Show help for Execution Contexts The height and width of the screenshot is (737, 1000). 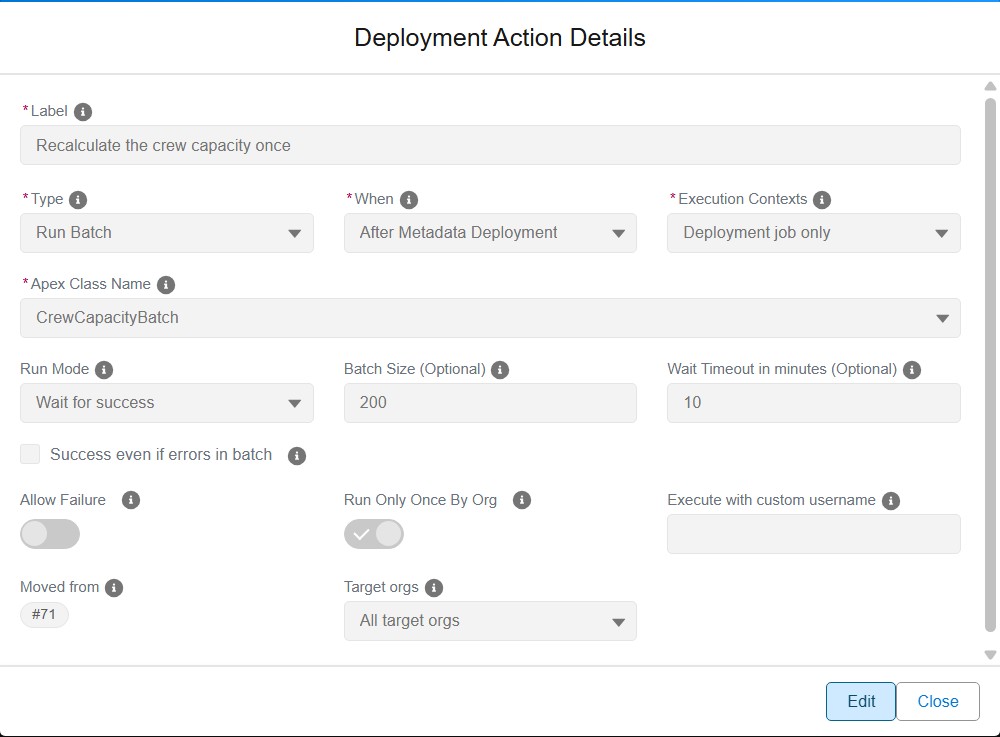pyautogui.click(x=822, y=200)
